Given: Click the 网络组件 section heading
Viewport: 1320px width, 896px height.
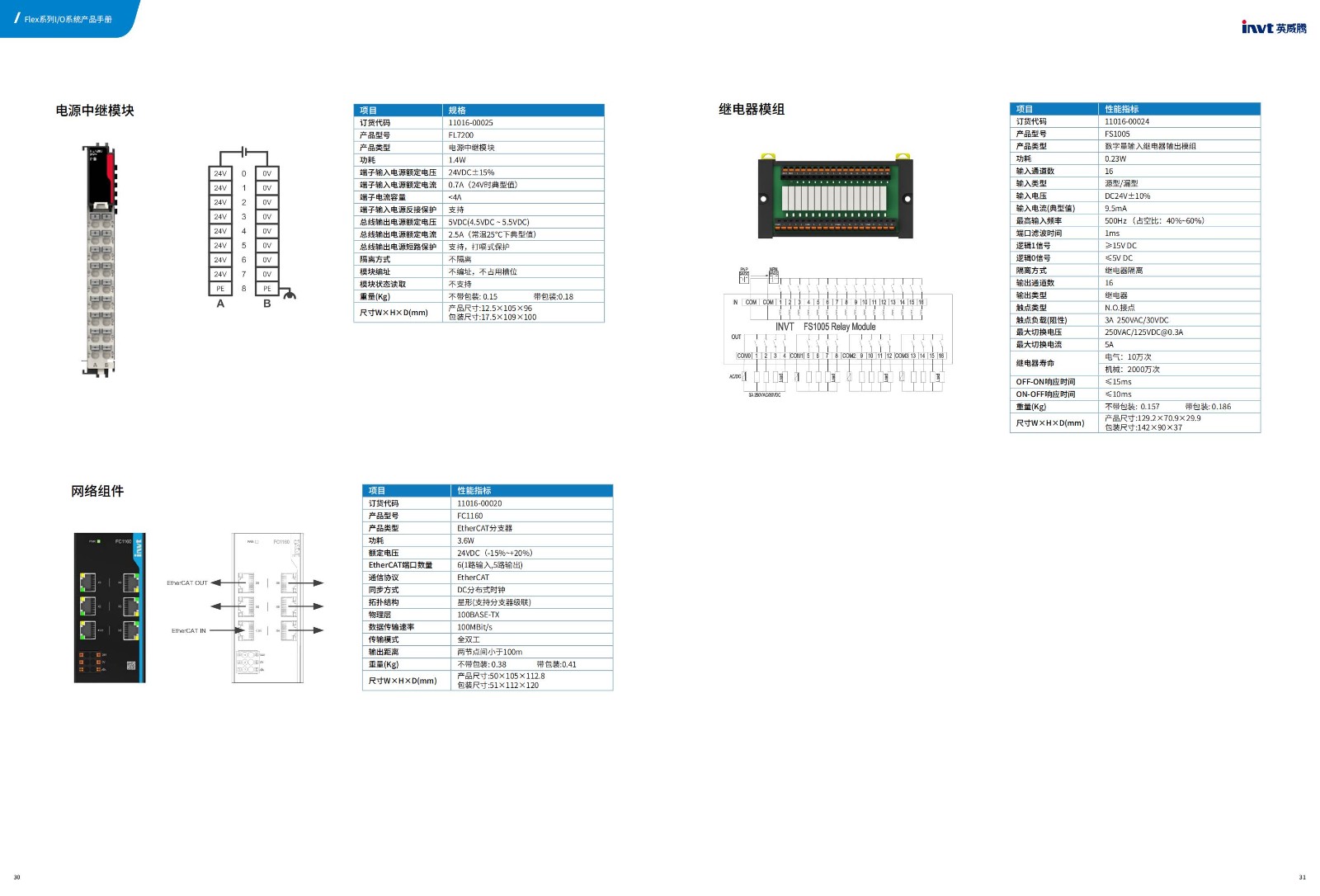Looking at the screenshot, I should pos(97,491).
